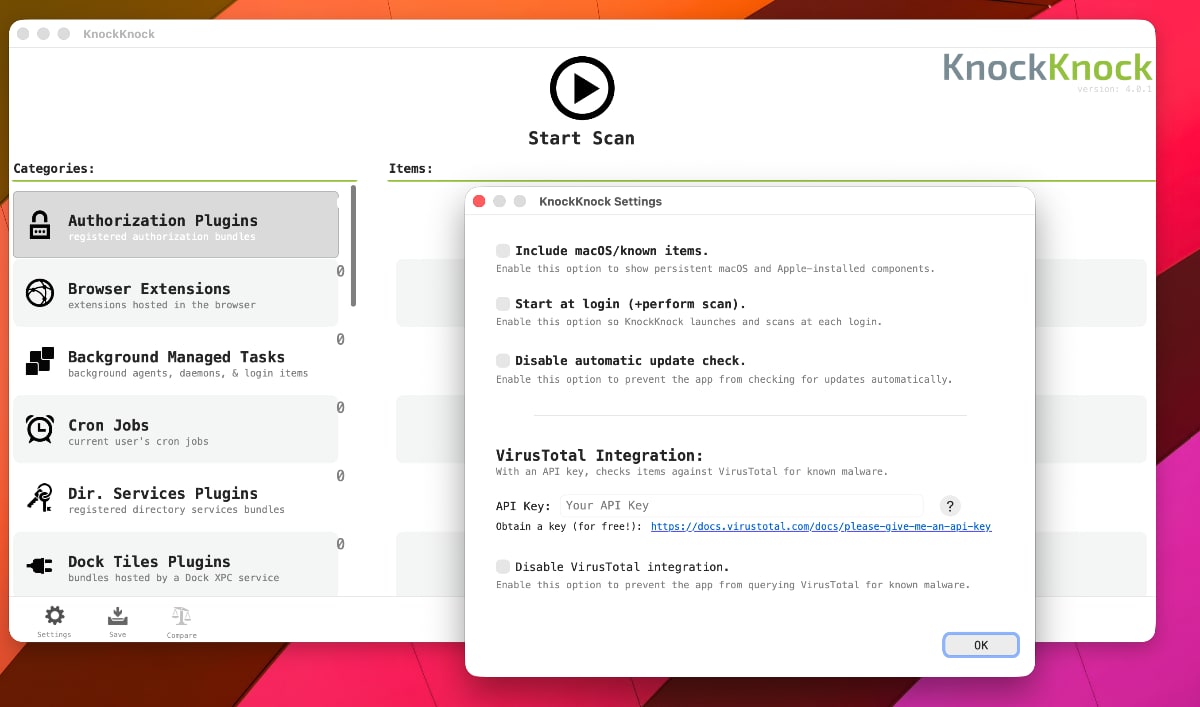Viewport: 1200px width, 707px height.
Task: Select the Cron Jobs alarm clock icon
Action: click(39, 429)
